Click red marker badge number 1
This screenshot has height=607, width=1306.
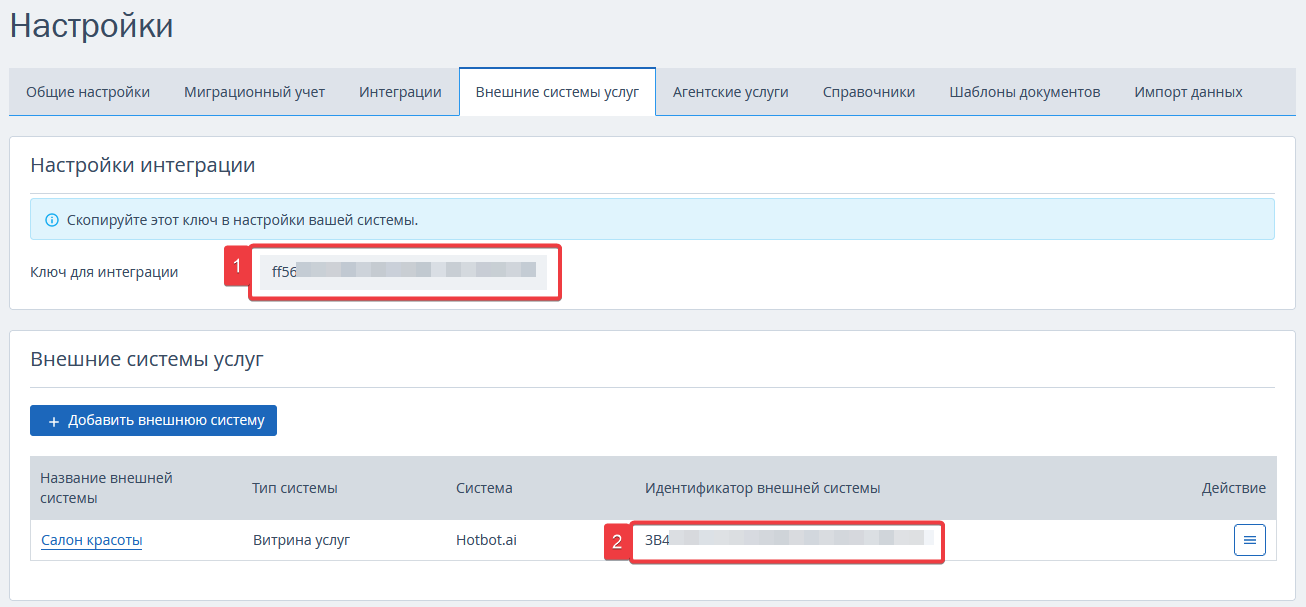pos(237,268)
